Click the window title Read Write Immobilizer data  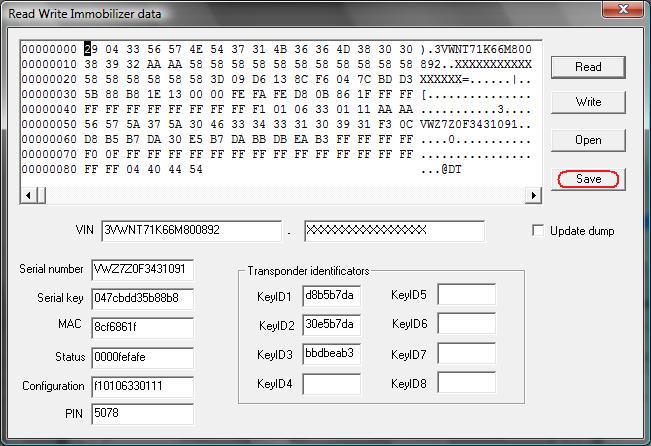pos(85,13)
